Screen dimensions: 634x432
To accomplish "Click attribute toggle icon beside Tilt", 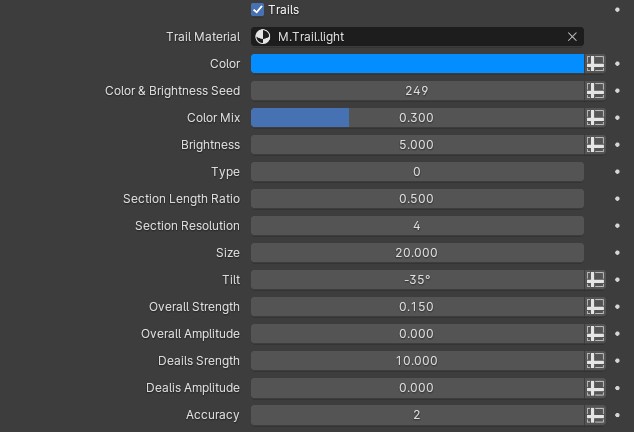I will [595, 280].
